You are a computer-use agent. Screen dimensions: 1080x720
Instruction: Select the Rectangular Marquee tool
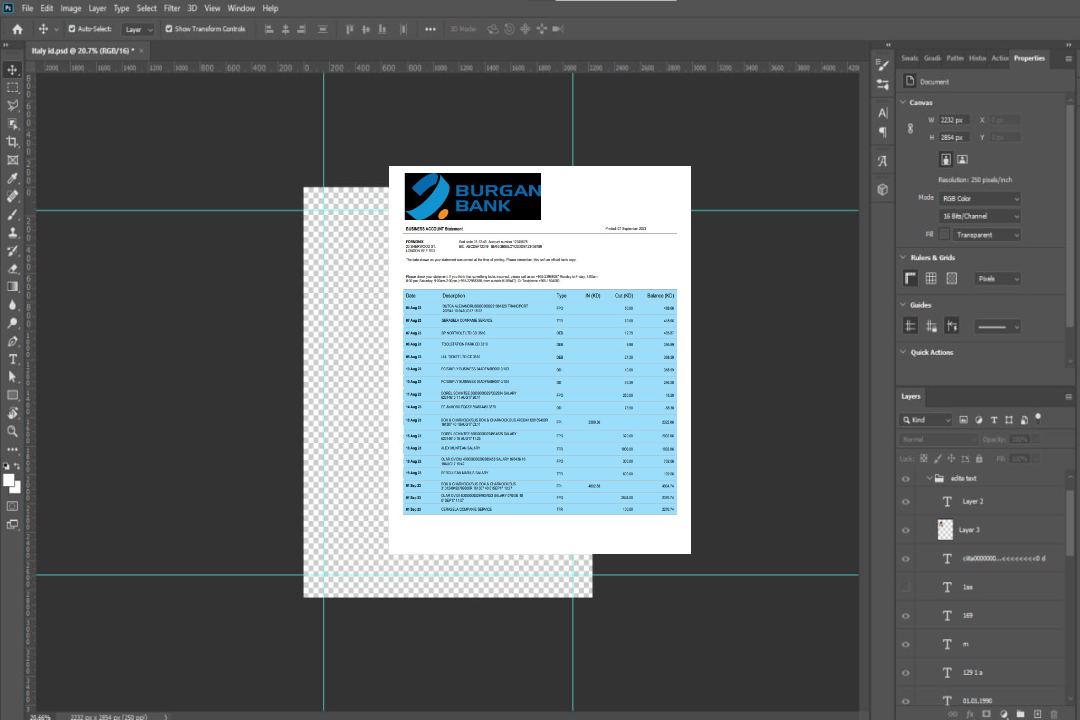13,87
